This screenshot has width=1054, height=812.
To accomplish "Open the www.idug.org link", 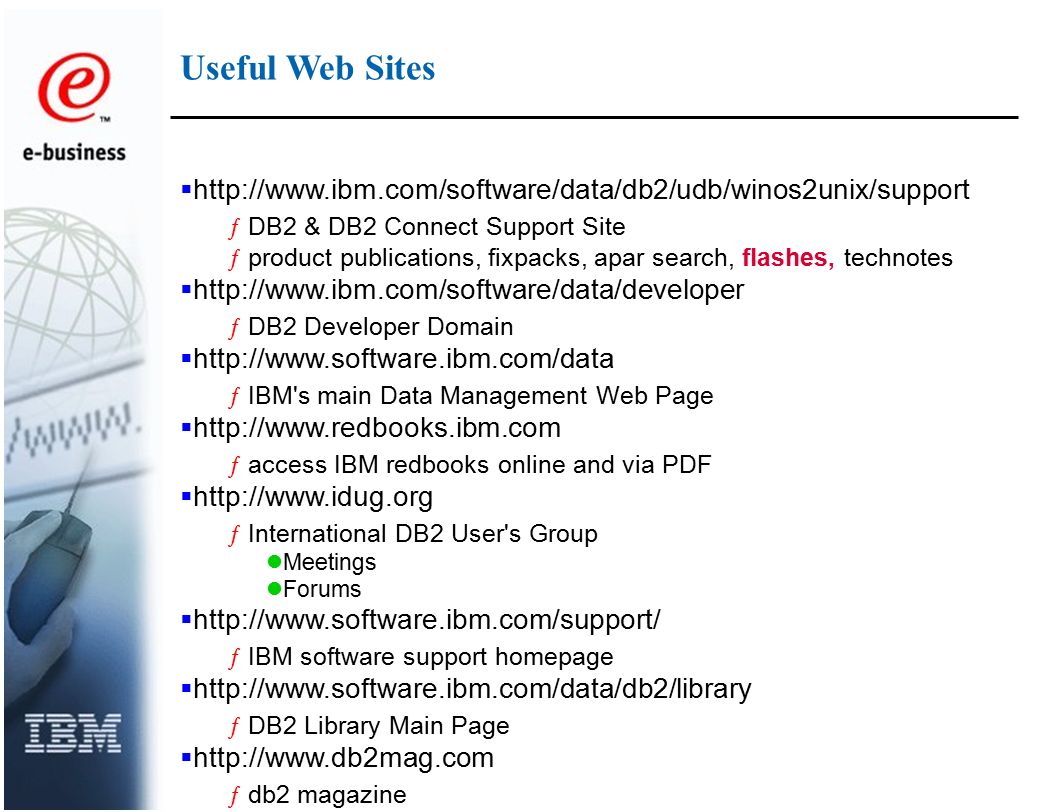I will pos(313,497).
